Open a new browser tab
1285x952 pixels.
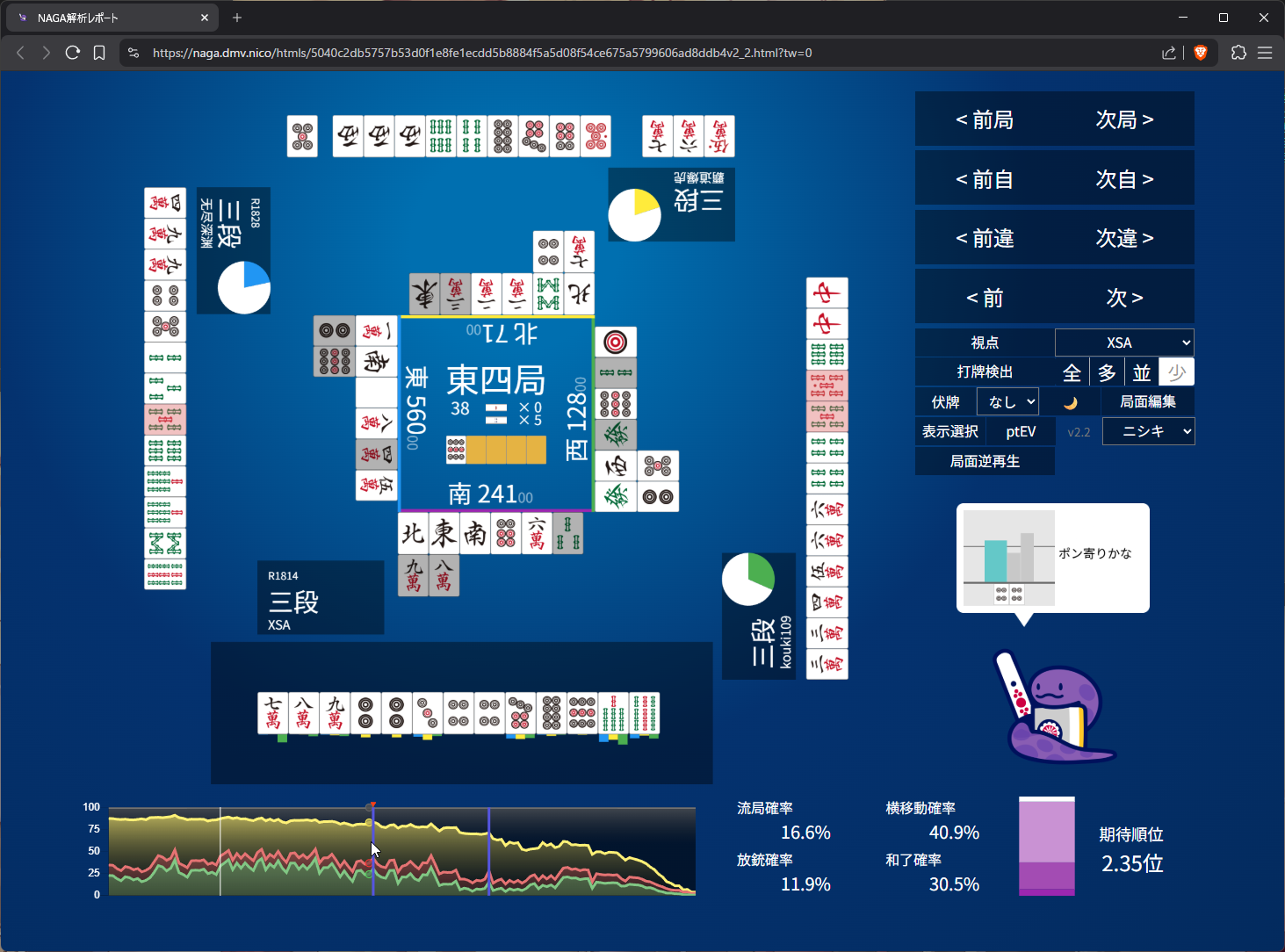point(237,18)
